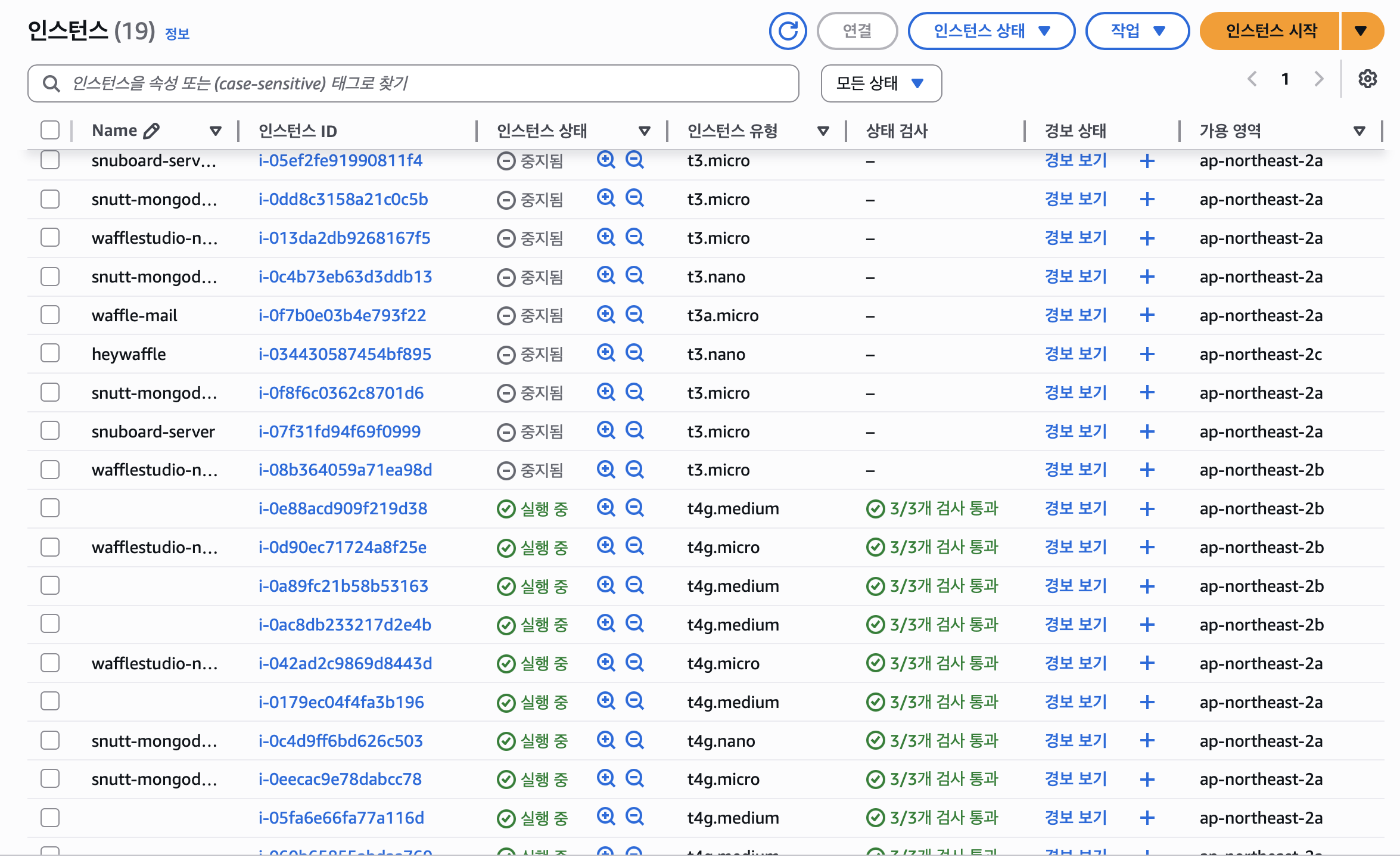Check the box for the heywaffle instance
The height and width of the screenshot is (857, 1400).
point(50,353)
